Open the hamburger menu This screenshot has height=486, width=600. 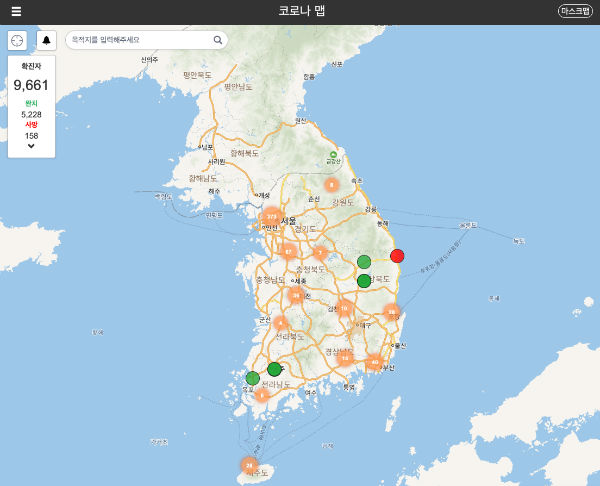(x=16, y=11)
